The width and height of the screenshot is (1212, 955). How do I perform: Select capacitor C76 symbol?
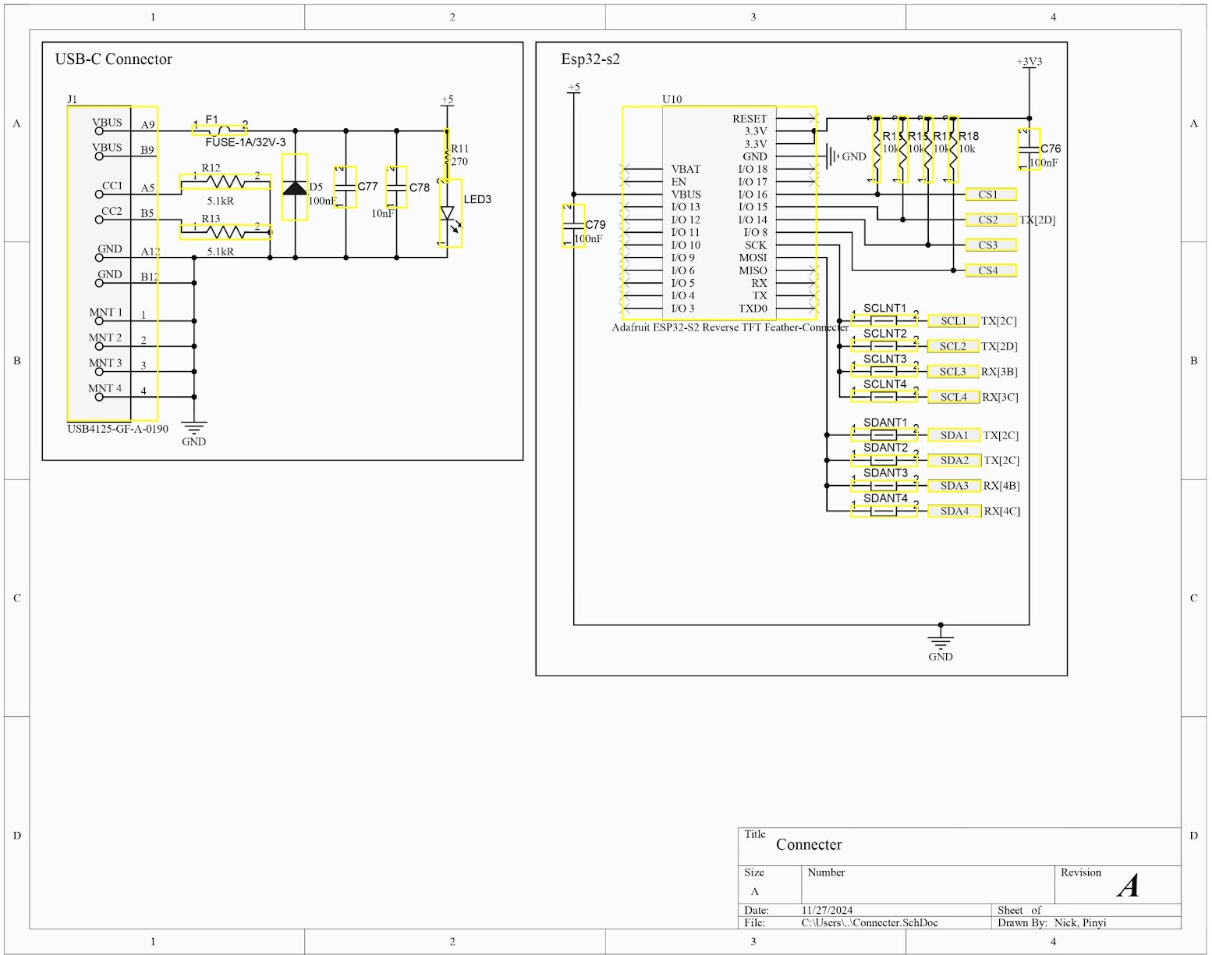pyautogui.click(x=1029, y=149)
